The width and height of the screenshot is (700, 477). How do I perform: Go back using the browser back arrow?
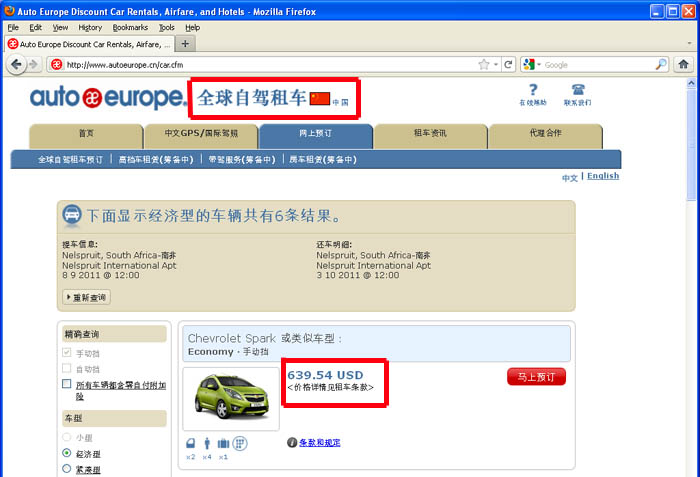point(16,65)
